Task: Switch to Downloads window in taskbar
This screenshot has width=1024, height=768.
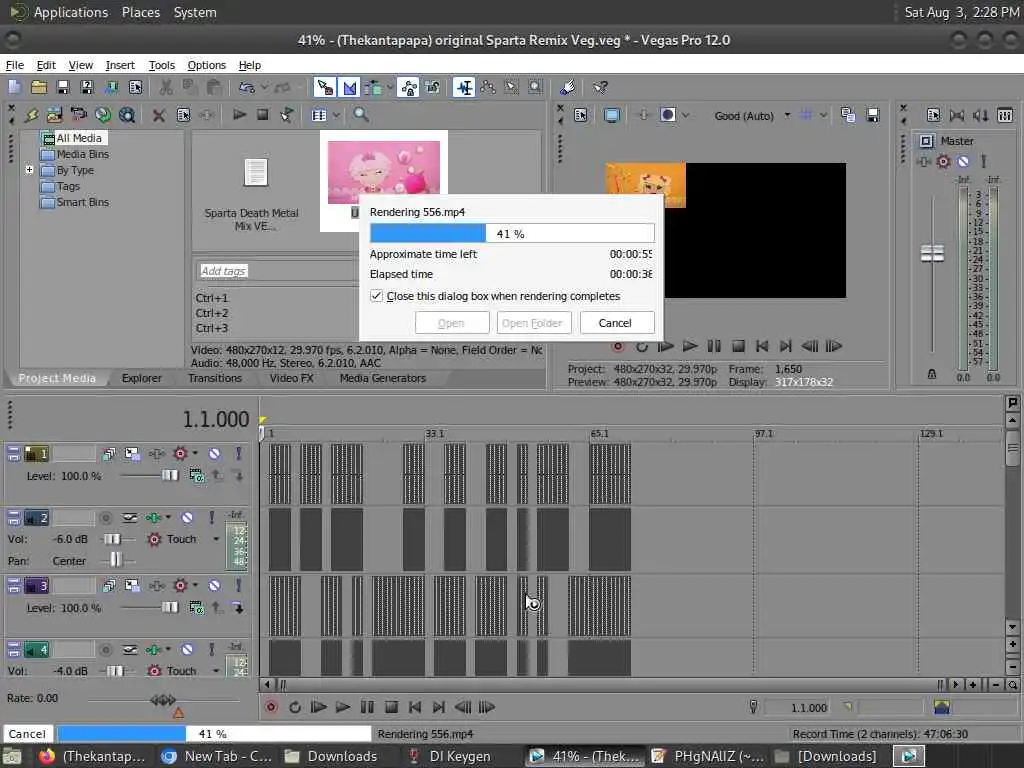Action: click(332, 756)
